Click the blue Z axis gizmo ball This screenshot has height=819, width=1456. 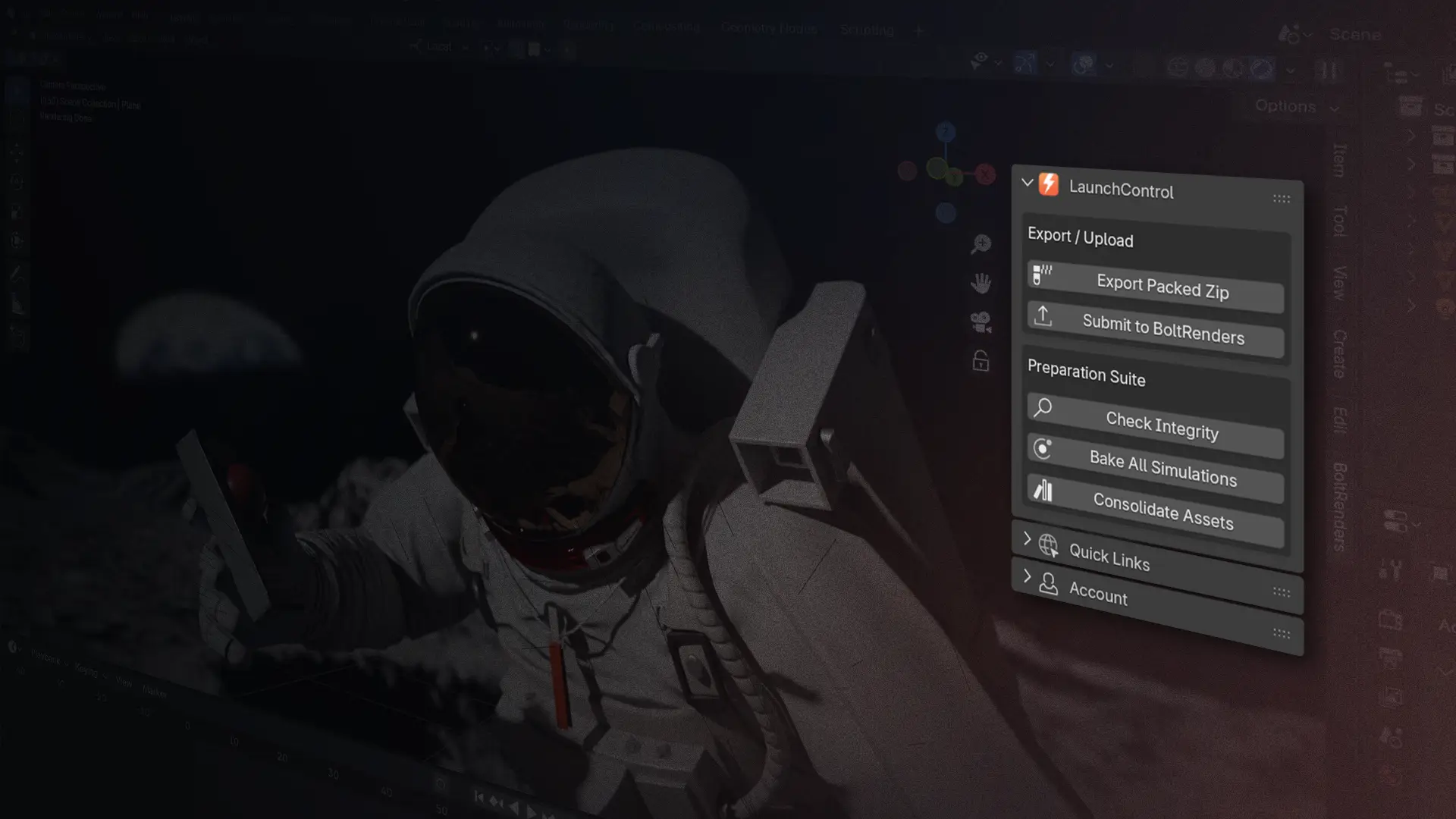click(945, 133)
